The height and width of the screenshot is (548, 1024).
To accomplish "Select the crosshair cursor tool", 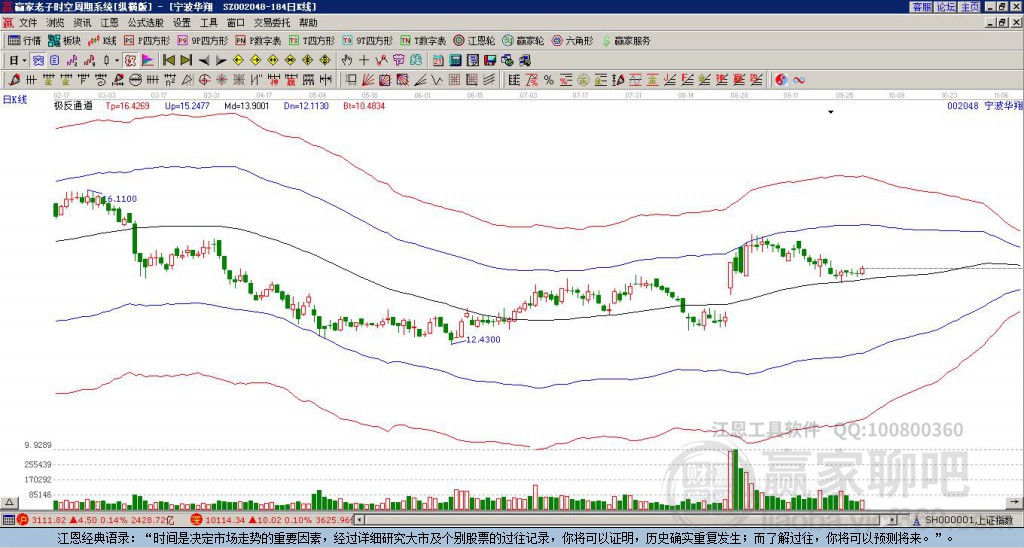I will pos(364,60).
